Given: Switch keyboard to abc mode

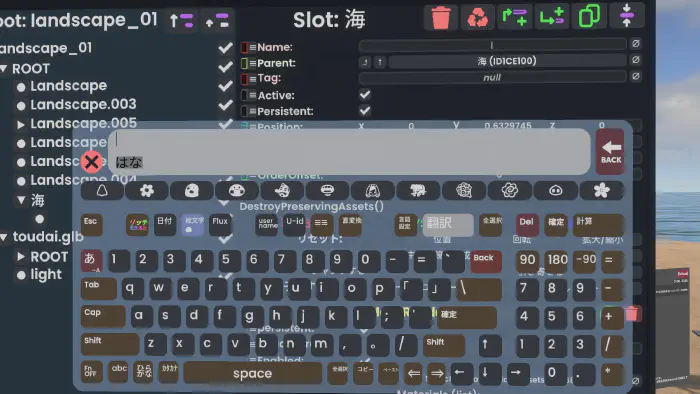Looking at the screenshot, I should click(x=119, y=372).
